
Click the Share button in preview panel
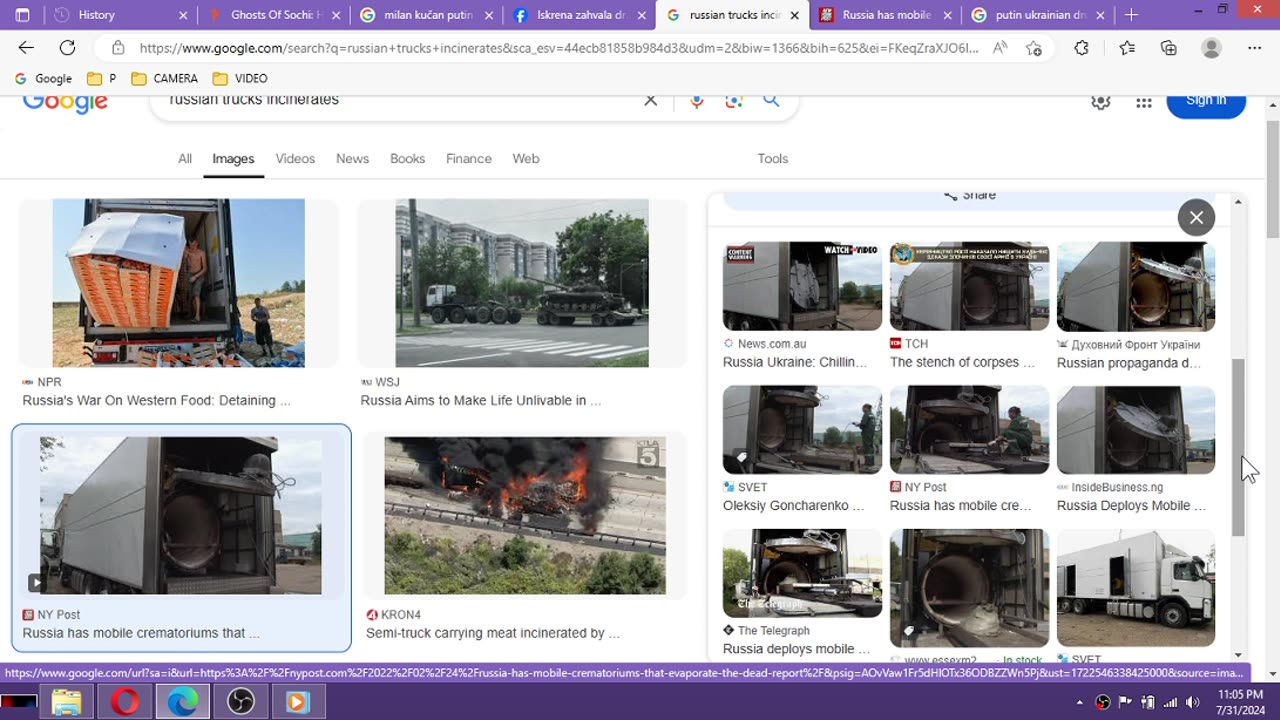tap(969, 197)
